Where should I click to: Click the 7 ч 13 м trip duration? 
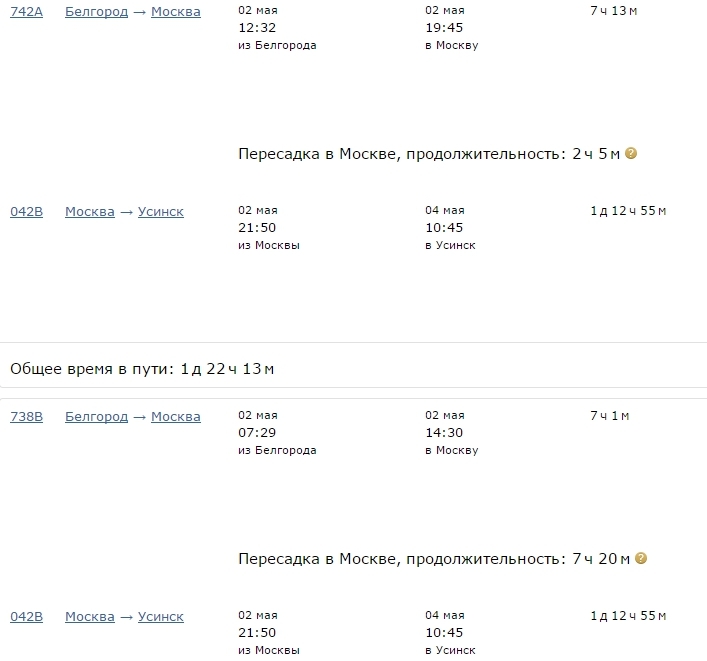[614, 11]
